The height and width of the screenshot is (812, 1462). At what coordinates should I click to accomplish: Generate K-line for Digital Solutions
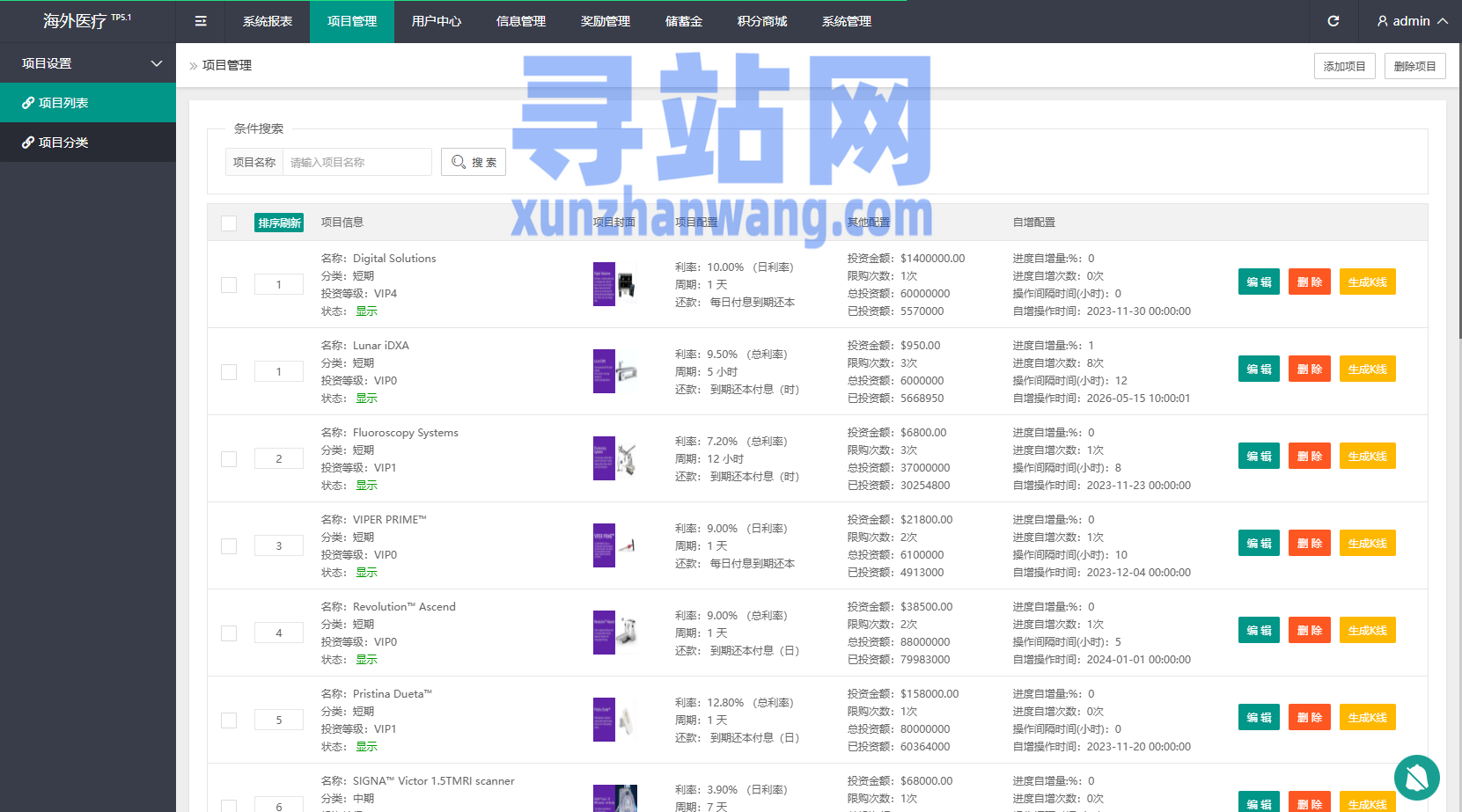click(1367, 282)
